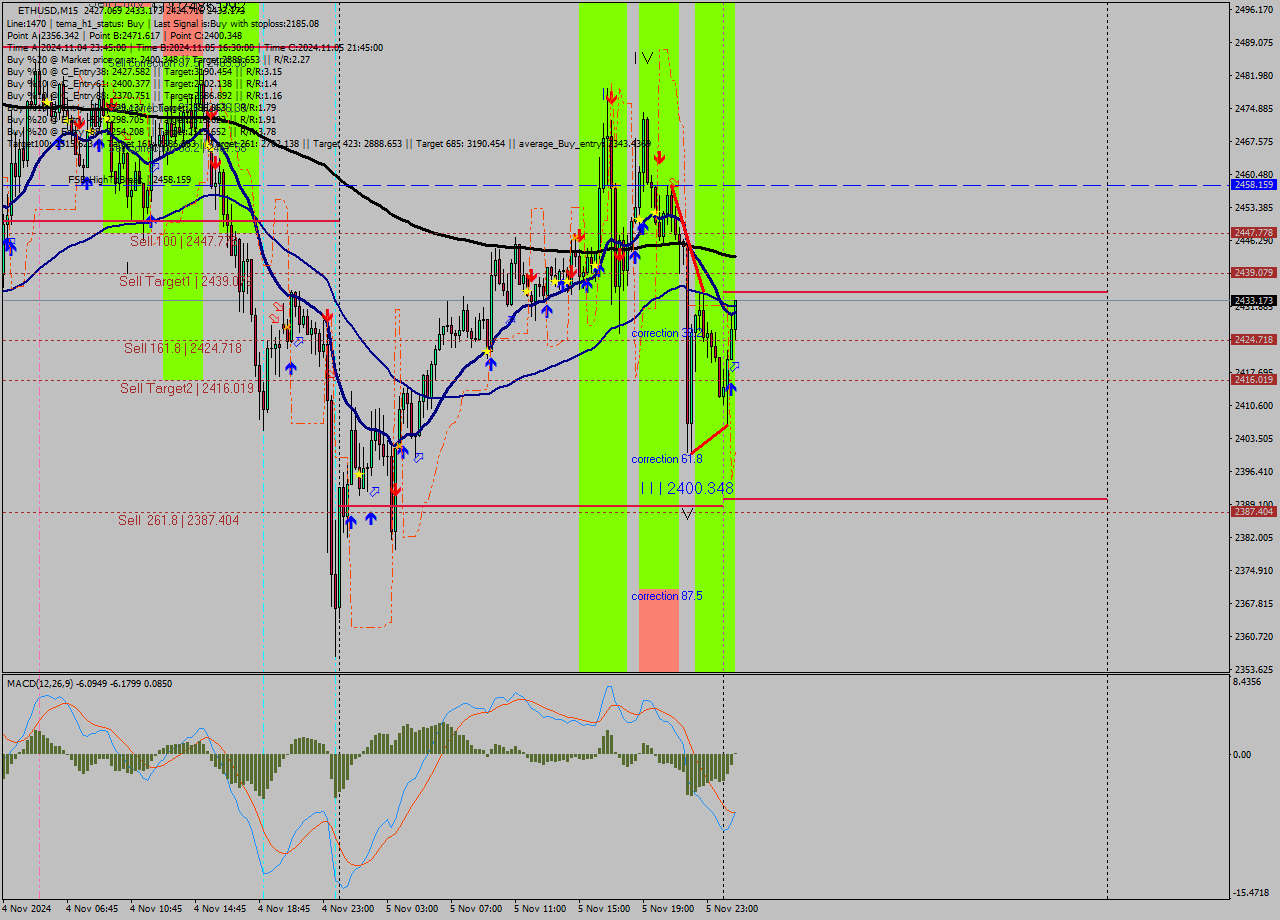Viewport: 1280px width, 920px height.
Task: Click the 0.00 MACD scale value
Action: (1243, 754)
